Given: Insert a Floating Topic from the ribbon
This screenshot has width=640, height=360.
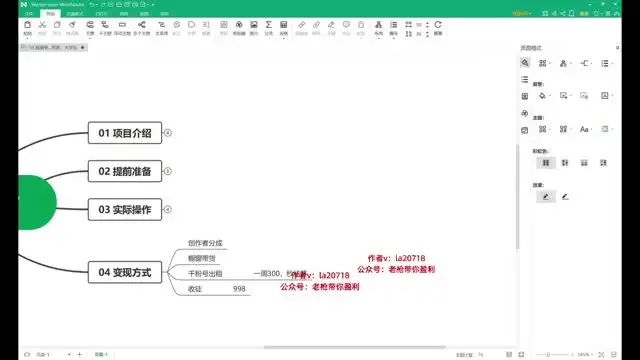Looking at the screenshot, I should click(x=122, y=25).
